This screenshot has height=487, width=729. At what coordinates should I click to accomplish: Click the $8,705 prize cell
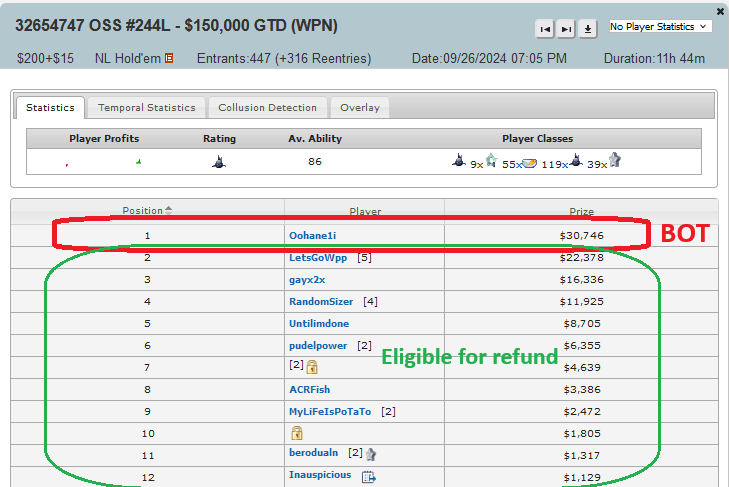(581, 324)
